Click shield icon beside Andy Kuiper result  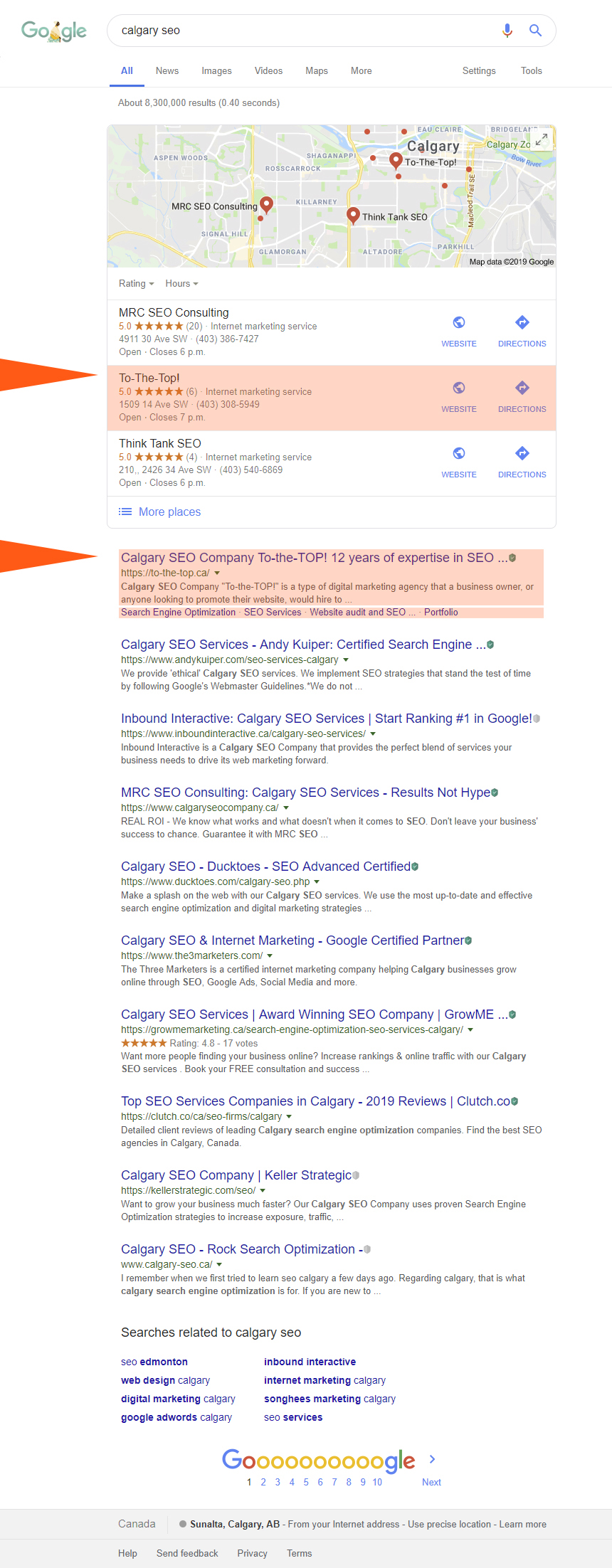pyautogui.click(x=490, y=645)
